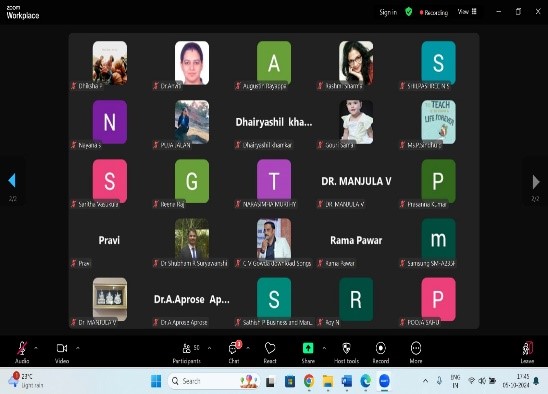Expand share options arrow beside Share
548x394 pixels.
click(324, 348)
